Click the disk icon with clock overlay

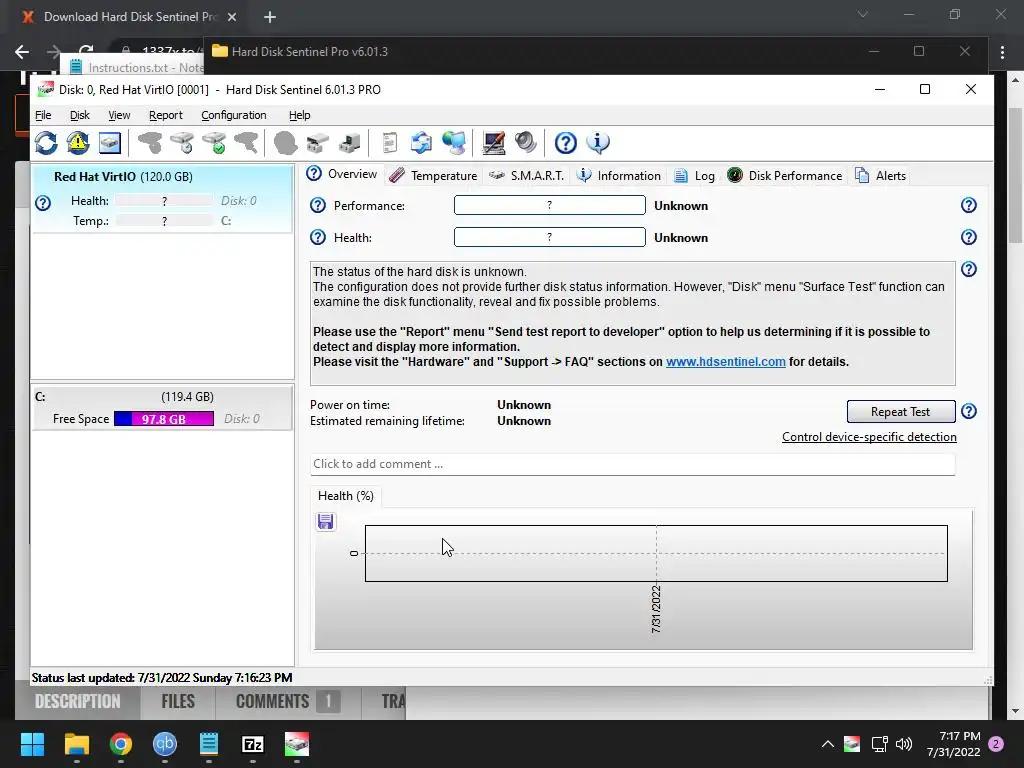tap(182, 142)
